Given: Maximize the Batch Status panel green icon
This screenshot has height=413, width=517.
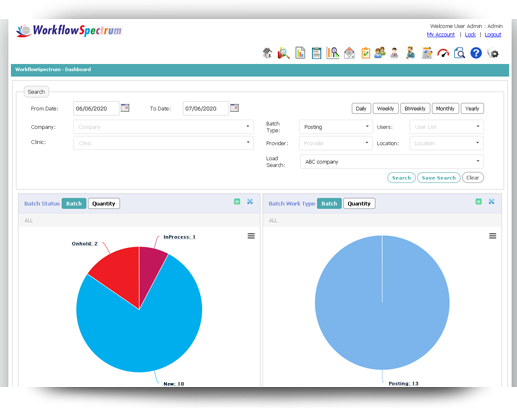Looking at the screenshot, I should (237, 201).
